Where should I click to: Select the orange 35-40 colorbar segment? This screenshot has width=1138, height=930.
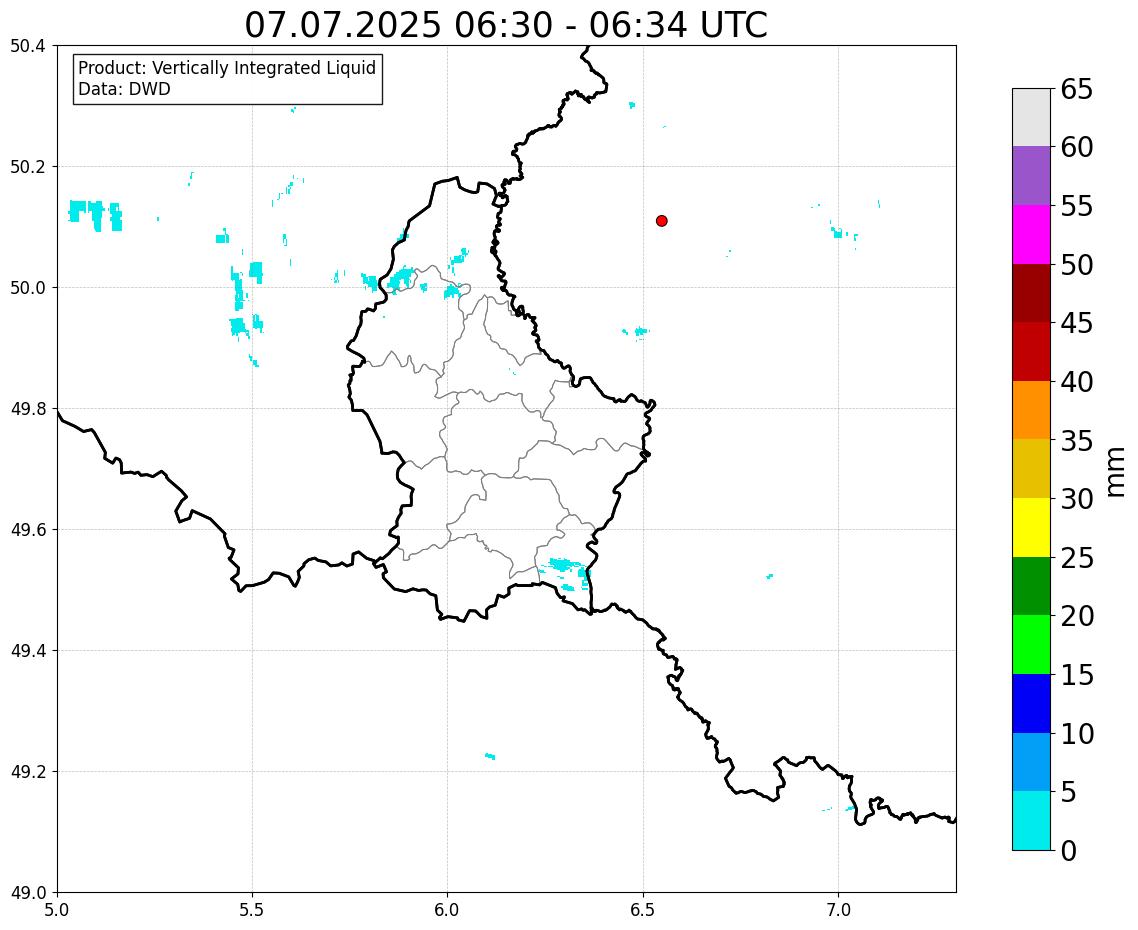coord(1031,410)
